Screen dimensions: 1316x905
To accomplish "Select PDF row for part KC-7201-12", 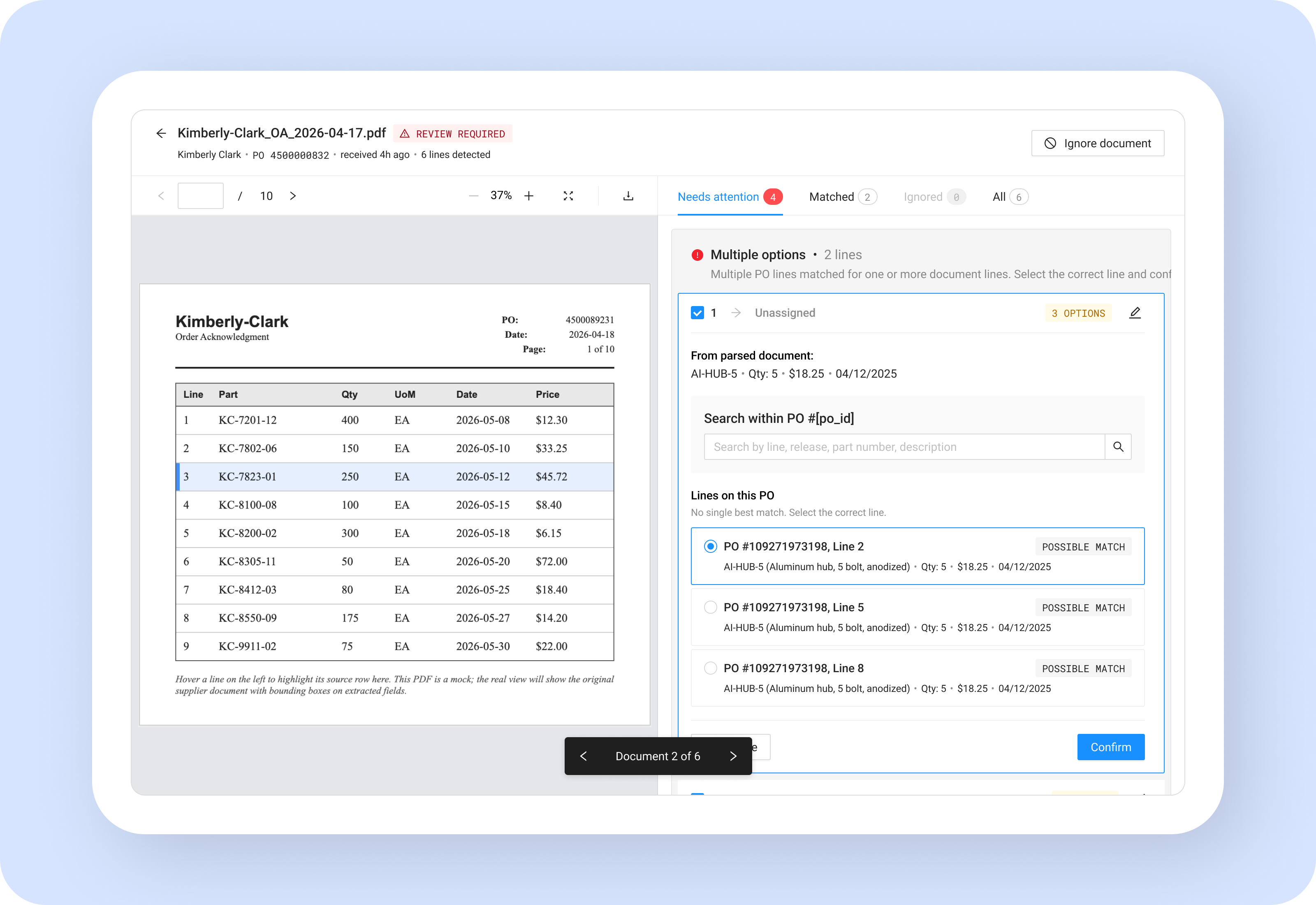I will tap(395, 420).
